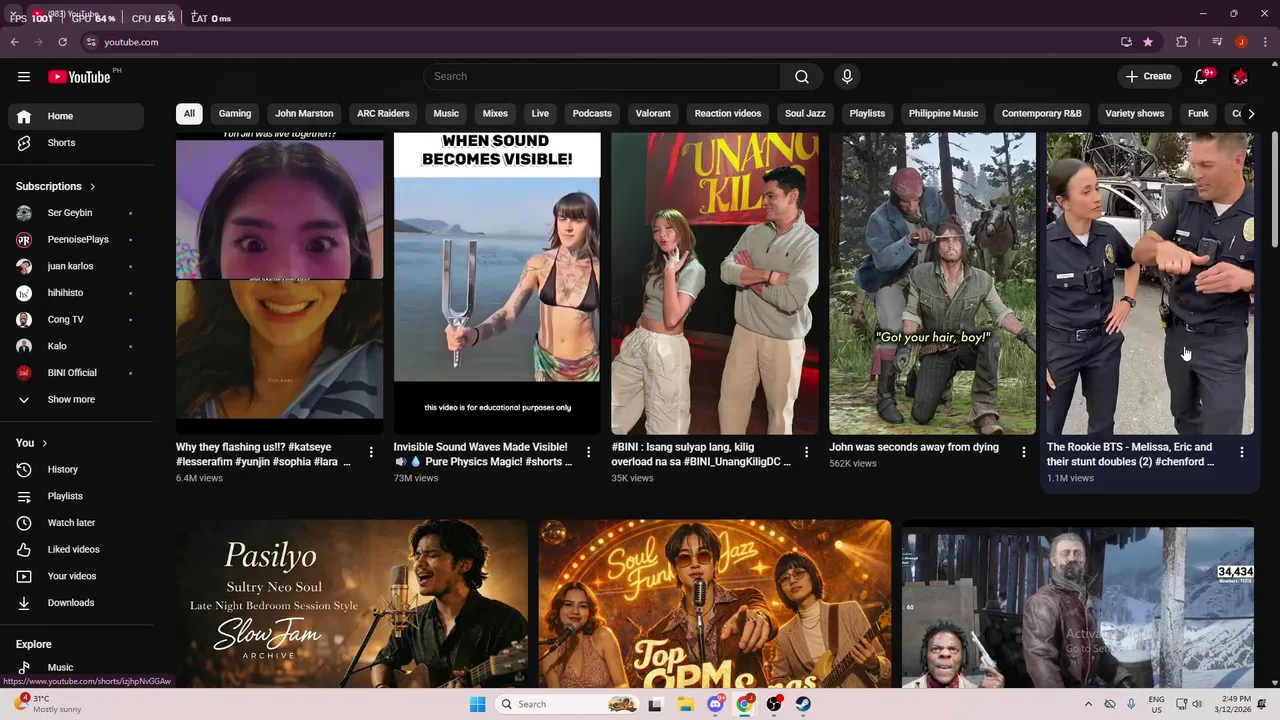This screenshot has height=720, width=1280.
Task: Open options for 'The Rookie BTS' short
Action: 1242,452
